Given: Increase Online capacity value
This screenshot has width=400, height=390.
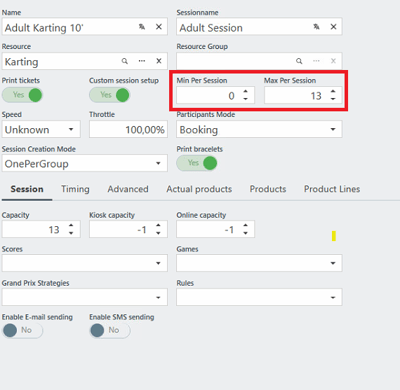Looking at the screenshot, I should (246, 226).
